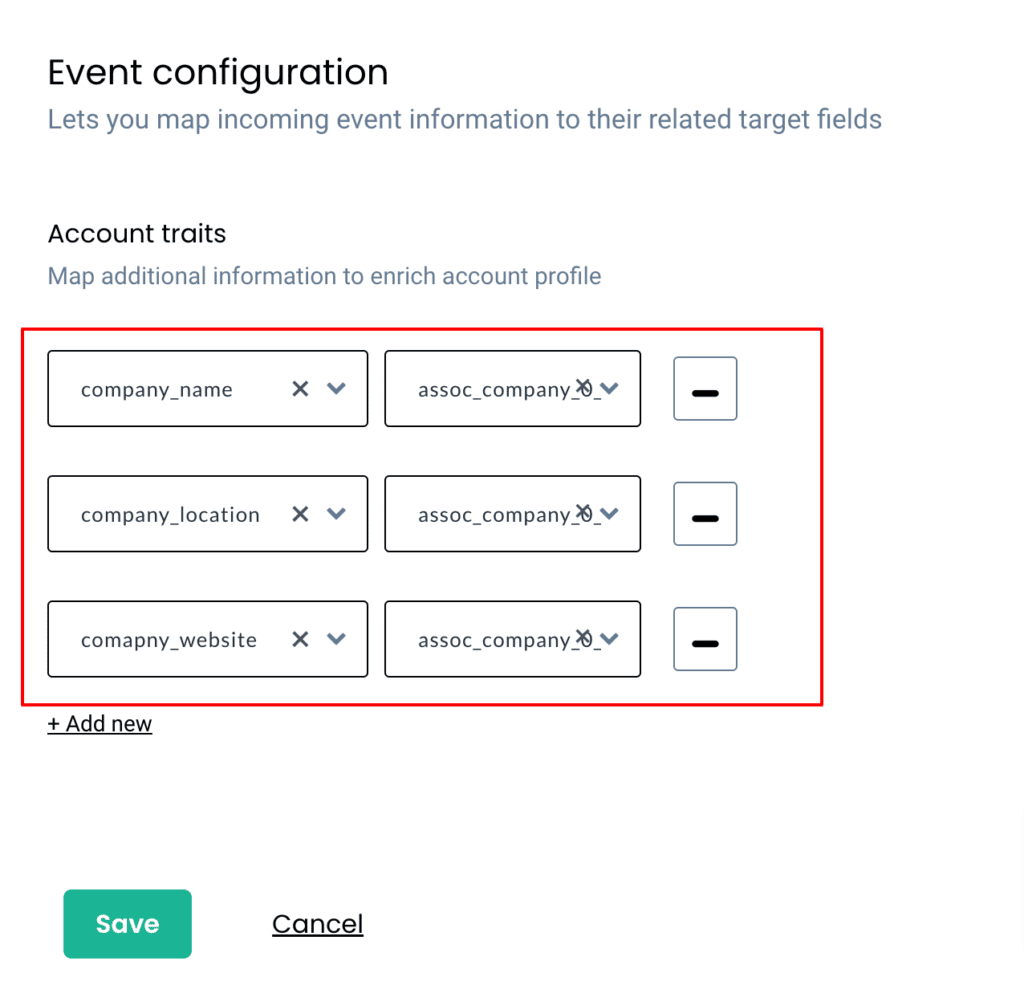This screenshot has width=1024, height=981.
Task: Focus the comapny_website source field
Action: (208, 639)
